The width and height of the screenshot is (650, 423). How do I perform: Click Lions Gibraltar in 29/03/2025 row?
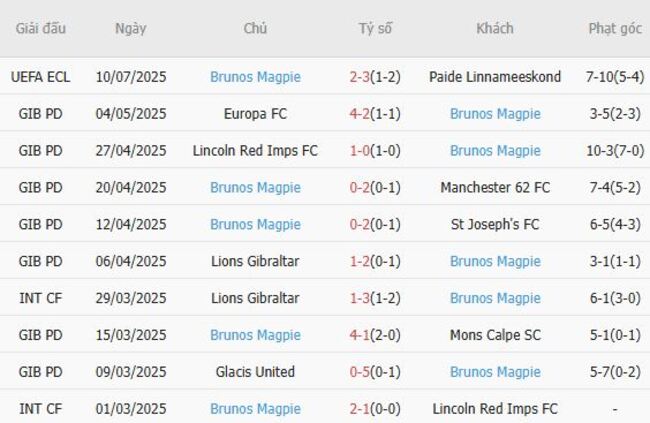(255, 298)
